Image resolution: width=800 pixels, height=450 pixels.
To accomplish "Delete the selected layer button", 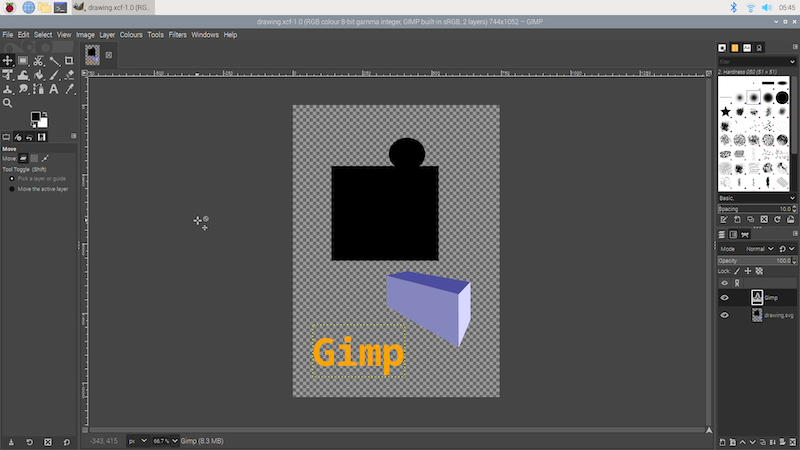I will tap(792, 442).
